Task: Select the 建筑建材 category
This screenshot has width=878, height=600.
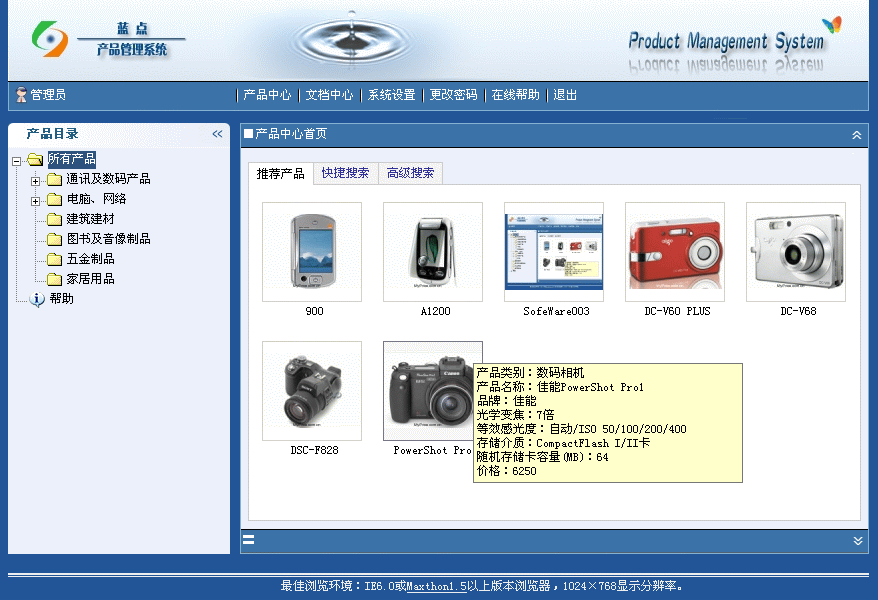Action: [90, 219]
